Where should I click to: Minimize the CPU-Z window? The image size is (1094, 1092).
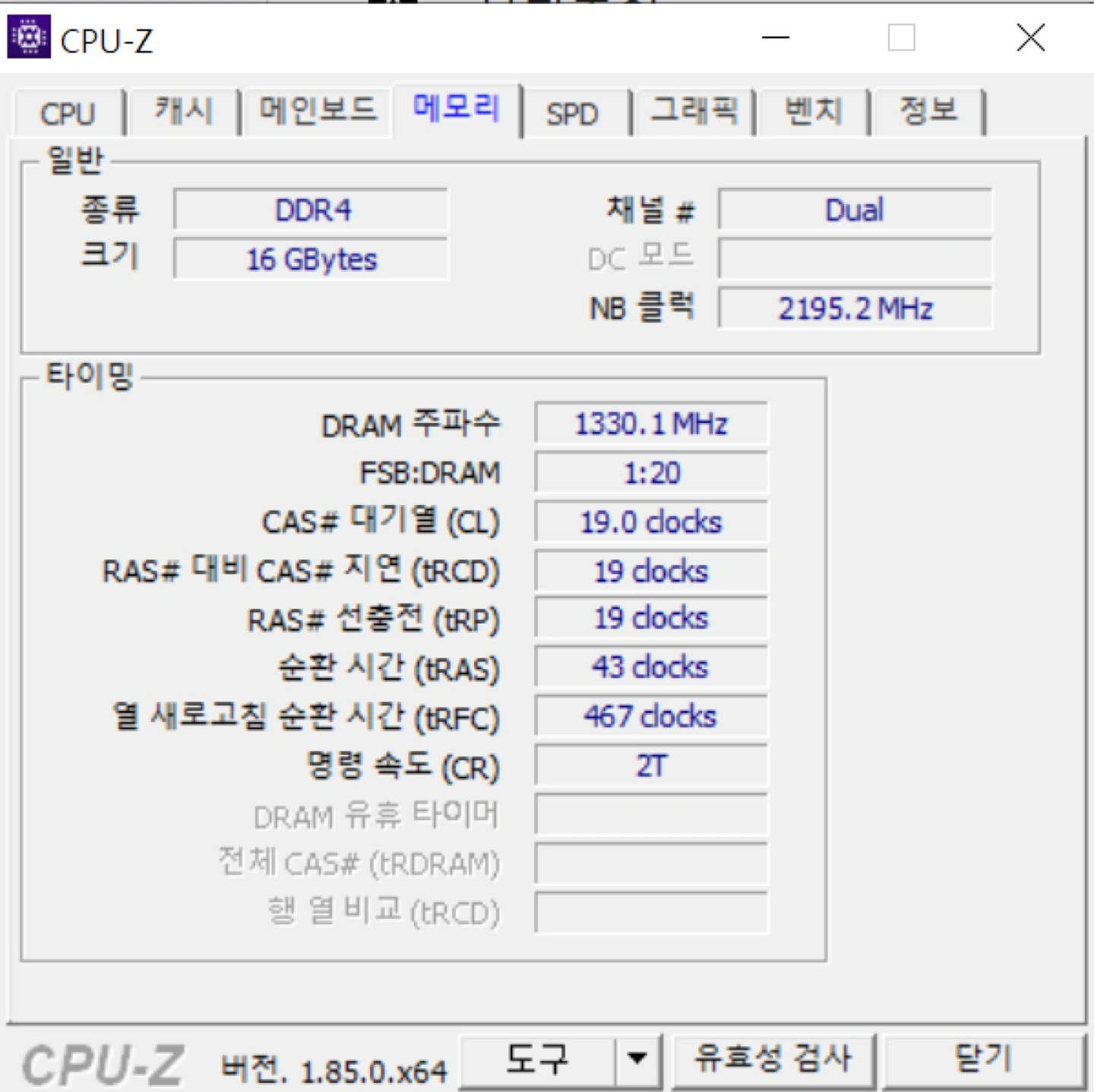click(776, 37)
